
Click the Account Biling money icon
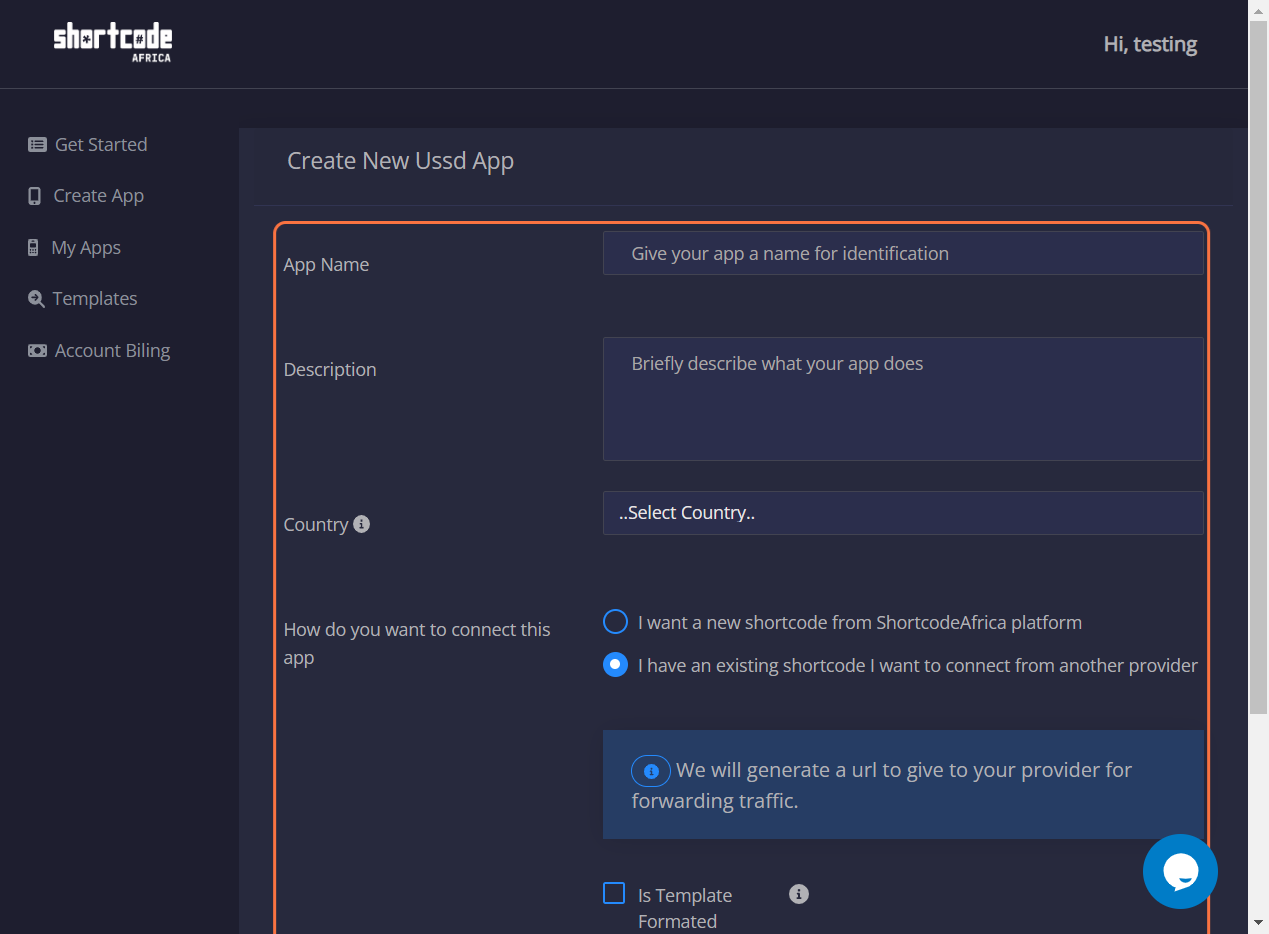tap(37, 350)
